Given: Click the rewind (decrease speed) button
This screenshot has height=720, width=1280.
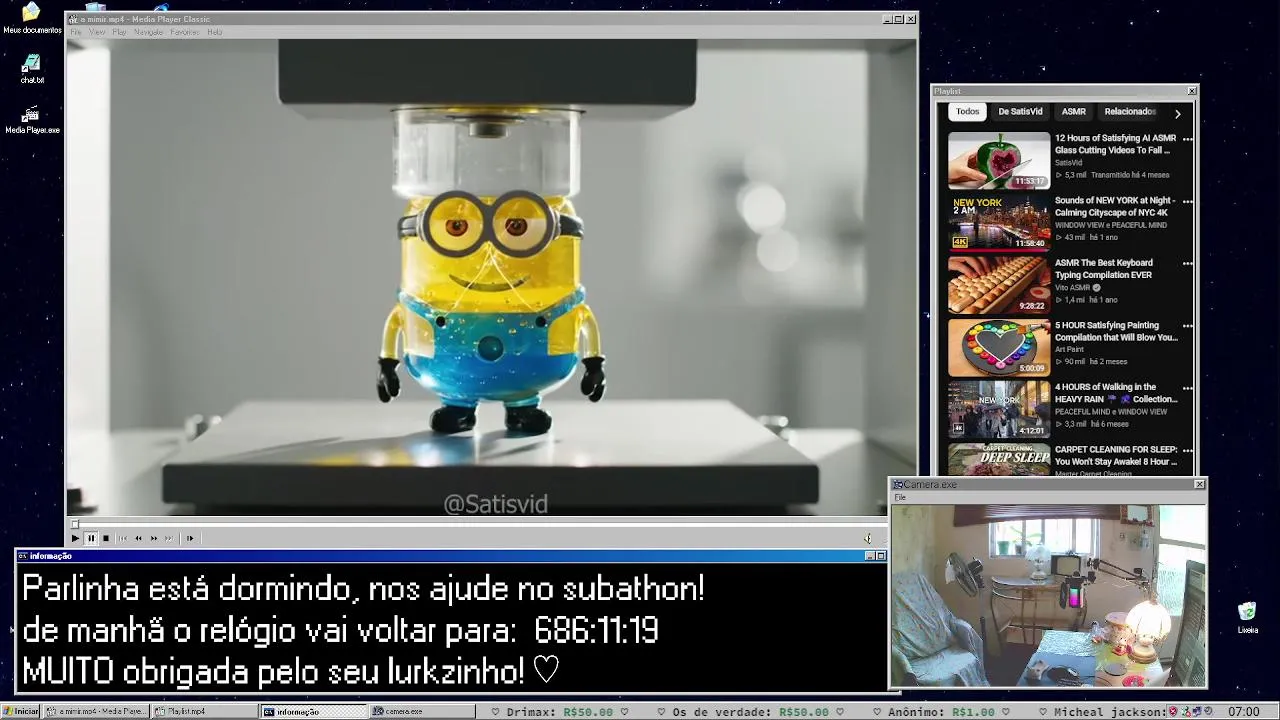Looking at the screenshot, I should click(138, 538).
